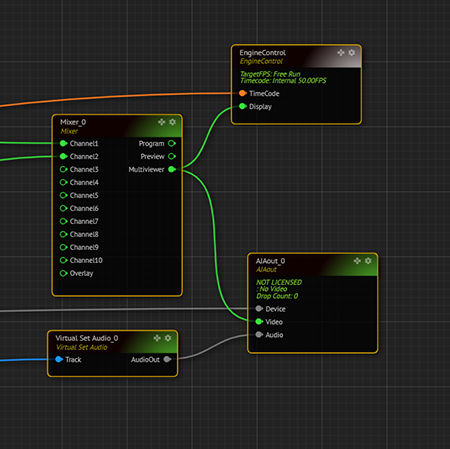Click the orange TimeCode pin on EngineControl
The width and height of the screenshot is (450, 449).
coord(243,93)
